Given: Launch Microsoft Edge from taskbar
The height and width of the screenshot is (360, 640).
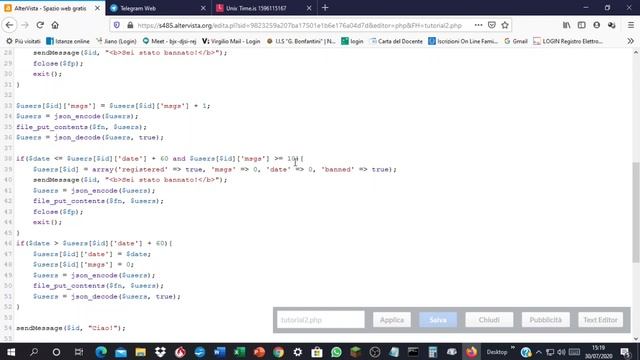Looking at the screenshot, I should pyautogui.click(x=101, y=352).
